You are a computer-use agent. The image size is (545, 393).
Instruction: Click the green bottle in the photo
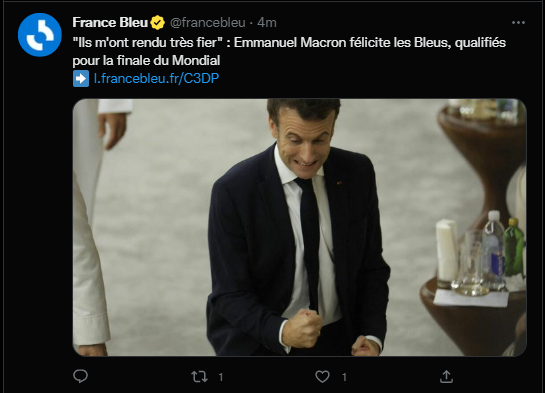(514, 247)
